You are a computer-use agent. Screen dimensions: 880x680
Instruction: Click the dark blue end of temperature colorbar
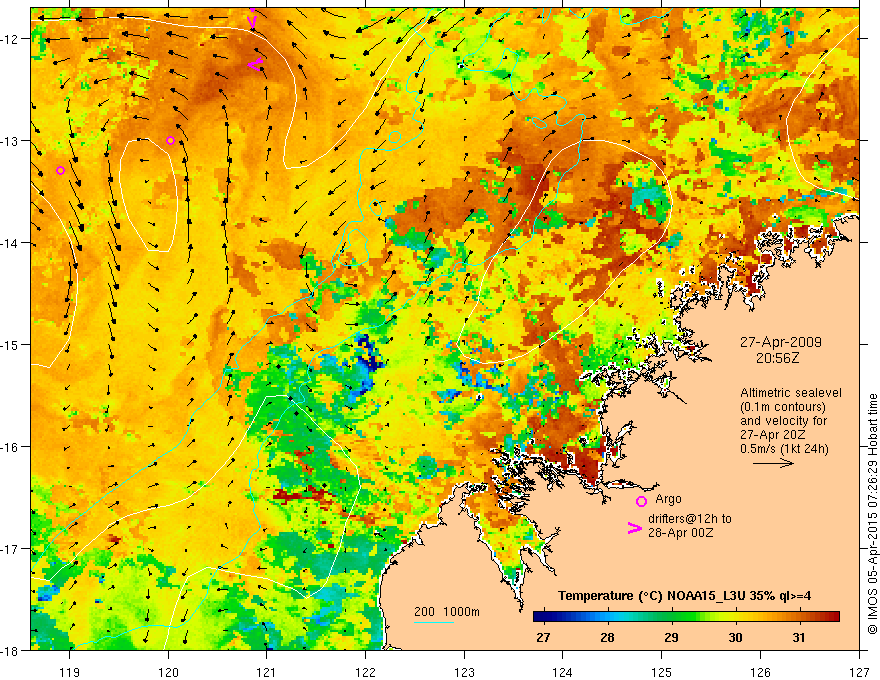(x=539, y=617)
